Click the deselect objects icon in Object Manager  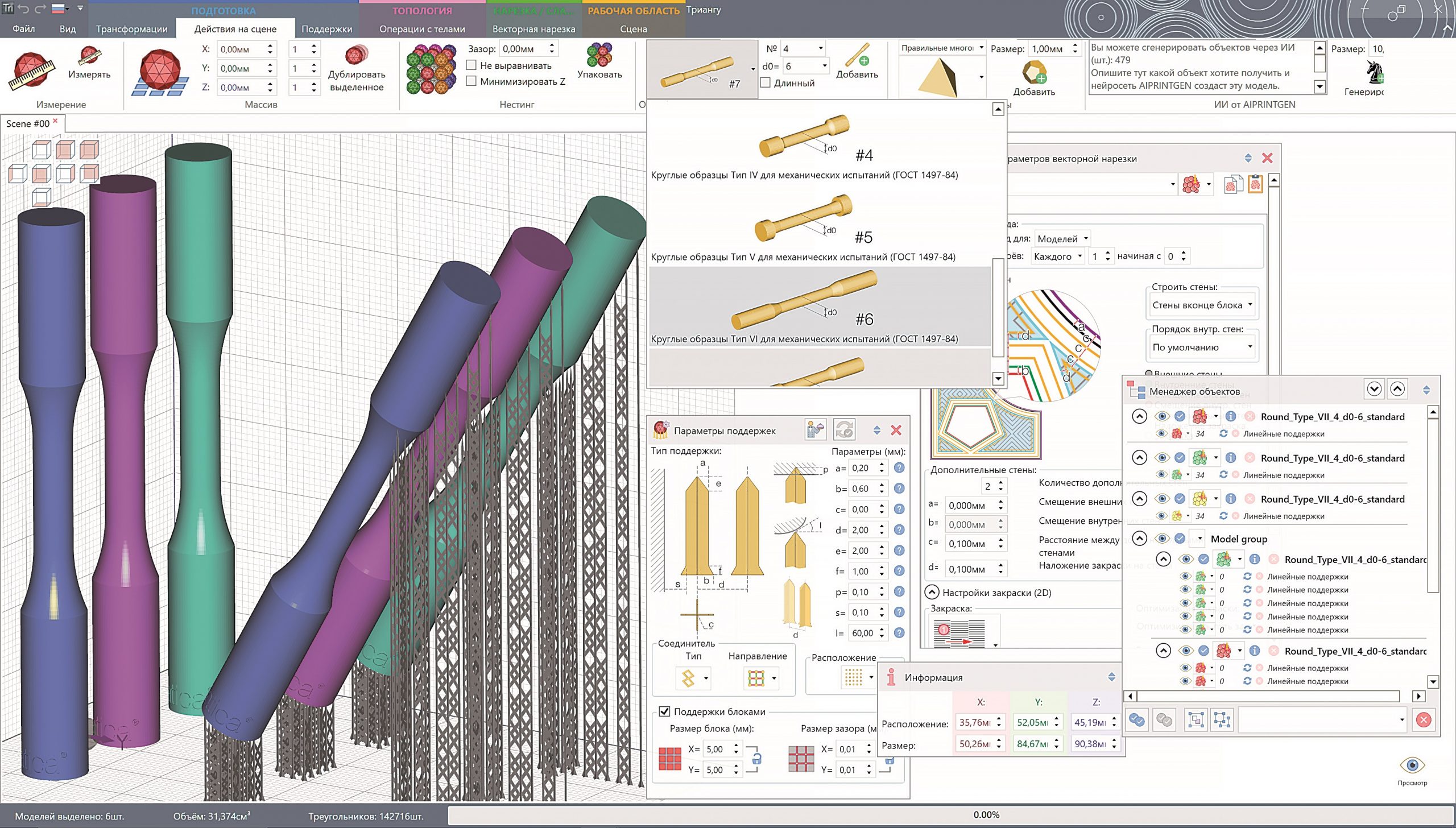(1164, 720)
